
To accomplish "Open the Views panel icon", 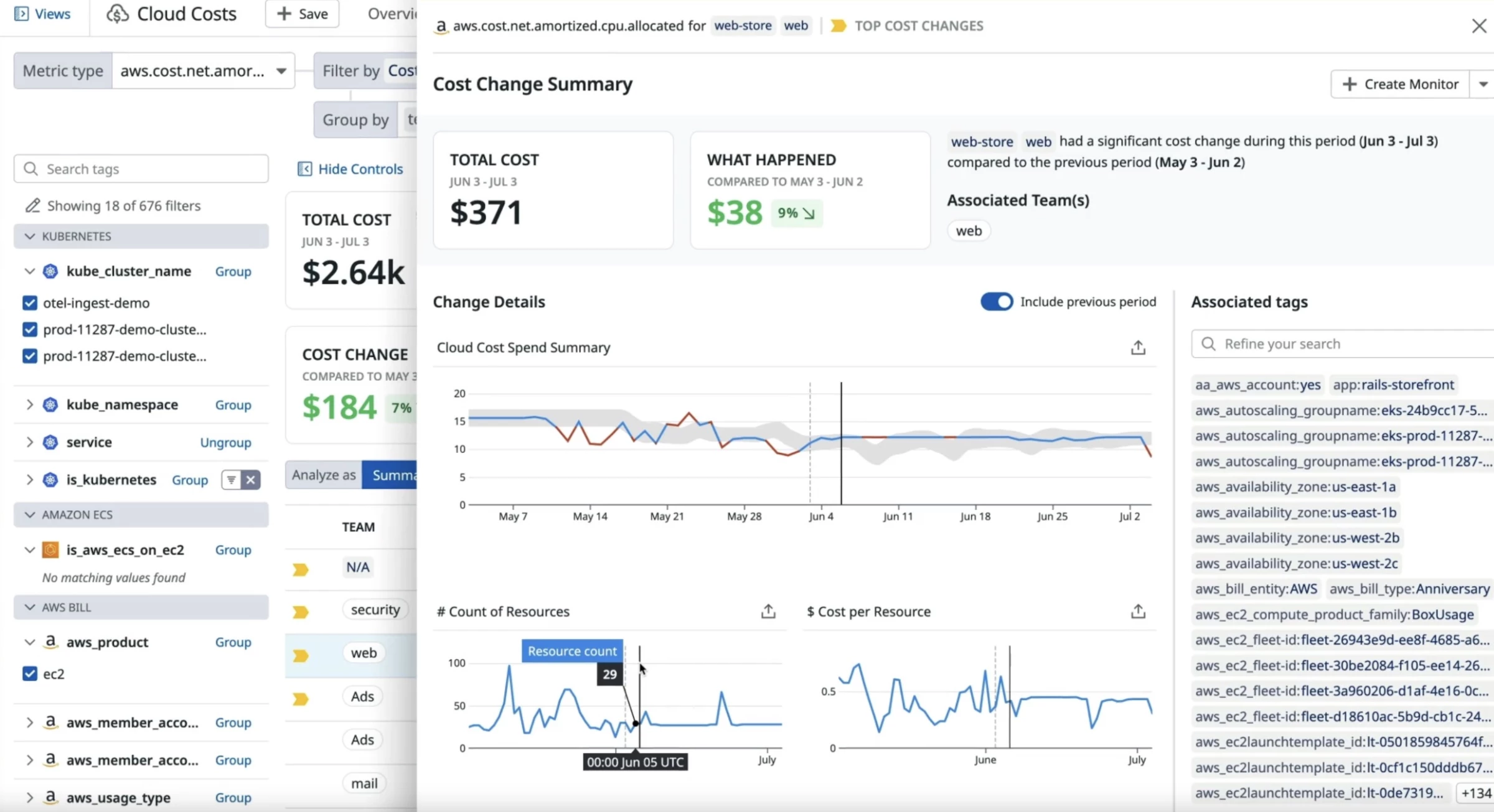I will coord(21,14).
